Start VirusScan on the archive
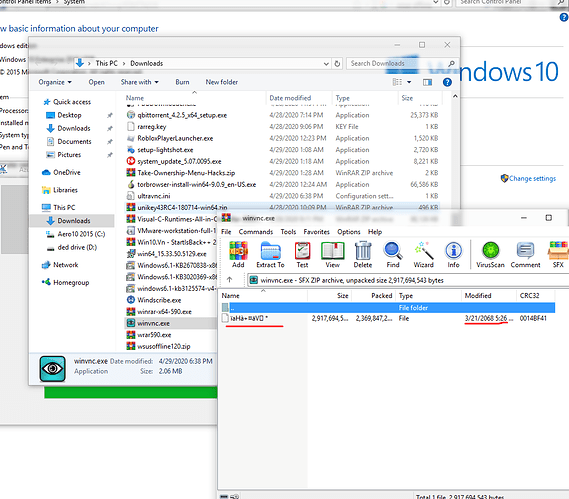 point(490,255)
